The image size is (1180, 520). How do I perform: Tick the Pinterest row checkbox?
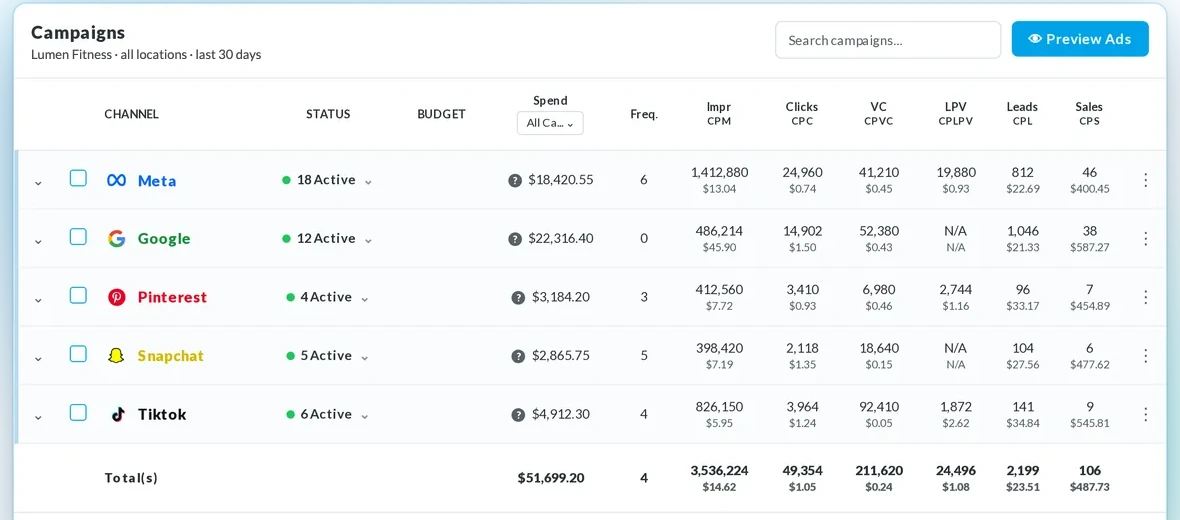[78, 296]
